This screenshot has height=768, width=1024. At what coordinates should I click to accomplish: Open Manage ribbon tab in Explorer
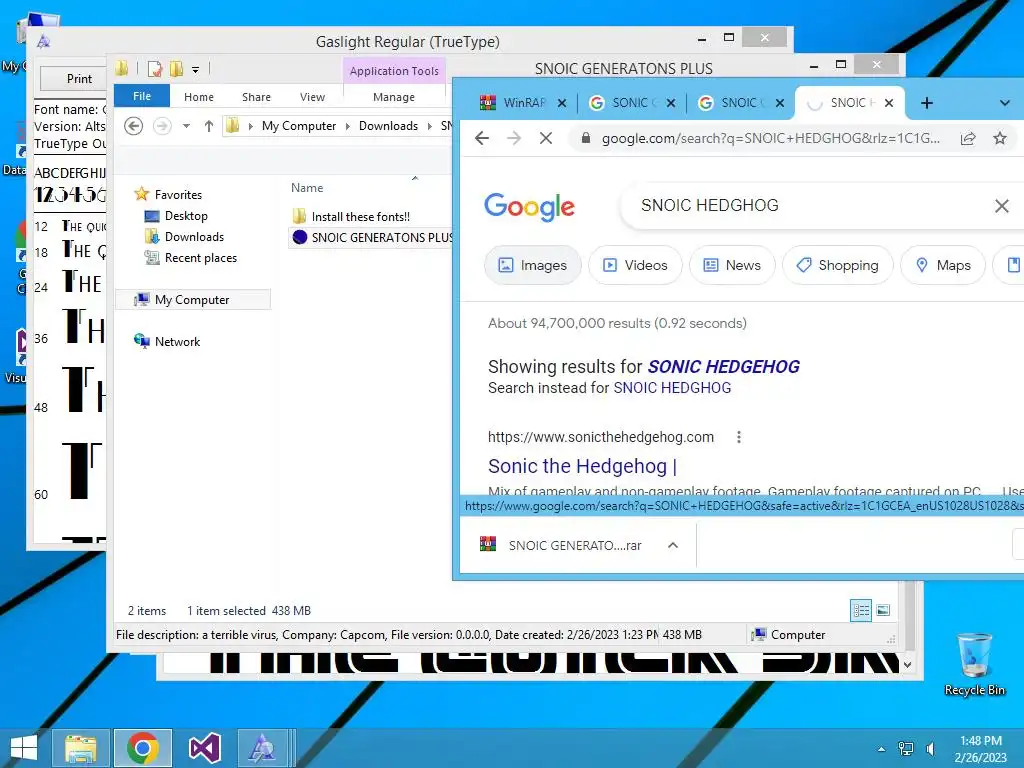tap(394, 97)
